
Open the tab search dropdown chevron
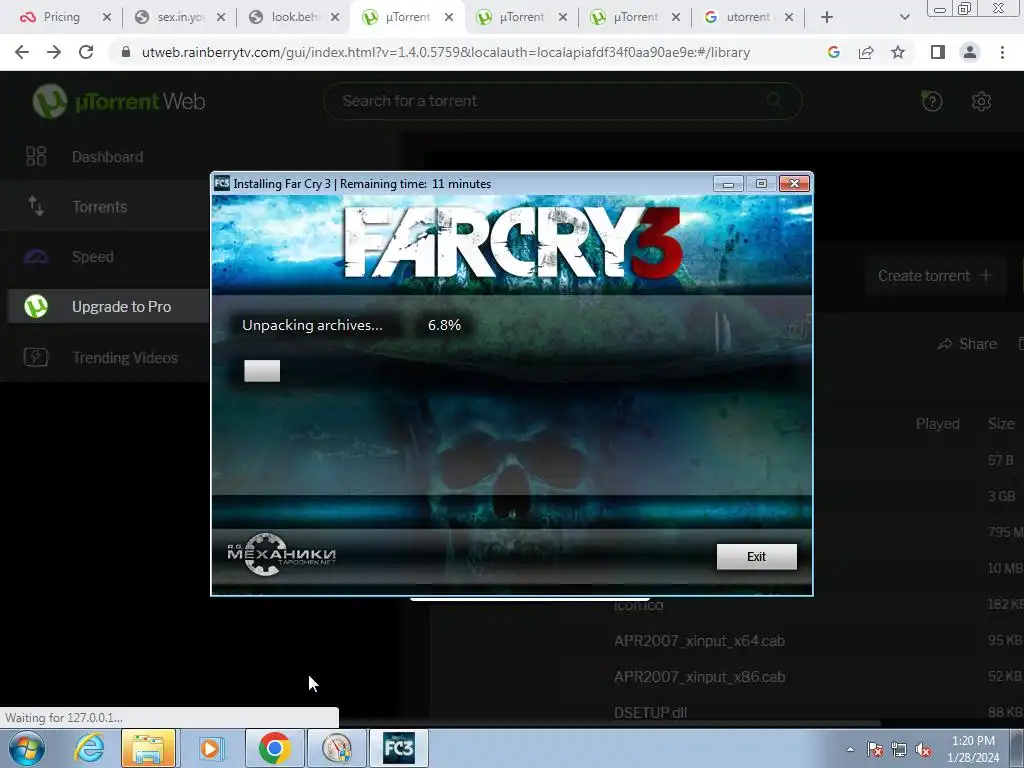tap(904, 17)
